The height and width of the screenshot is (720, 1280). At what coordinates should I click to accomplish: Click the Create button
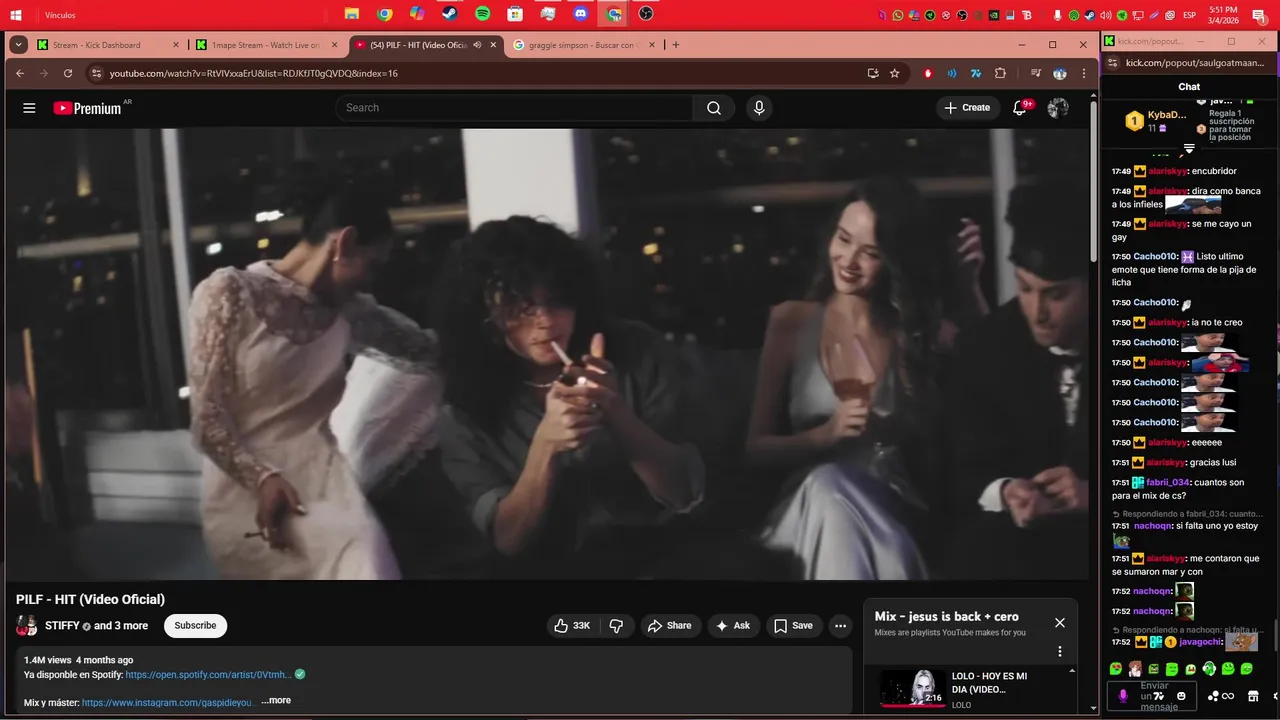pyautogui.click(x=967, y=108)
